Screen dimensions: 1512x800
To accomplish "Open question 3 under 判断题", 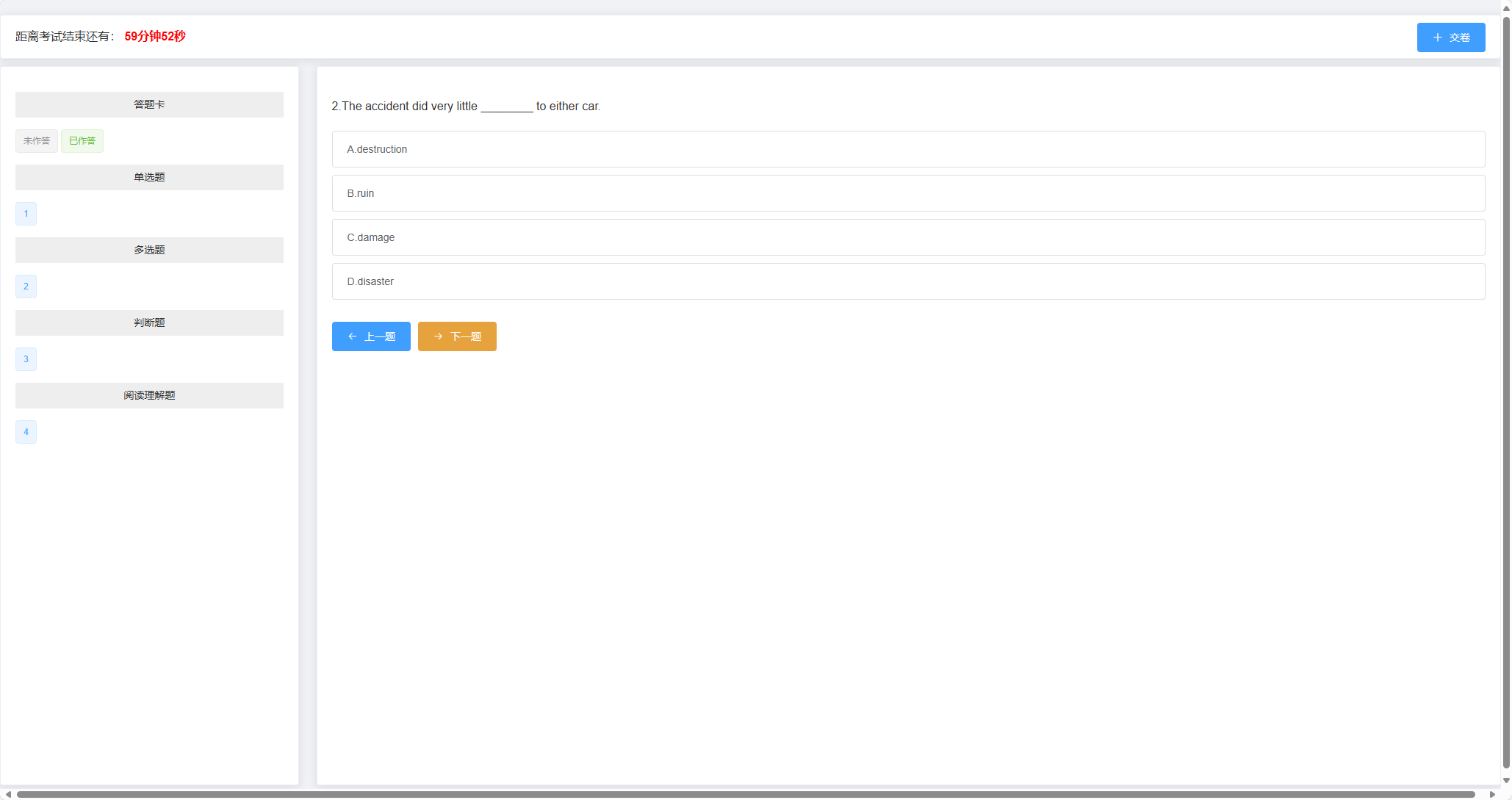I will (x=26, y=359).
